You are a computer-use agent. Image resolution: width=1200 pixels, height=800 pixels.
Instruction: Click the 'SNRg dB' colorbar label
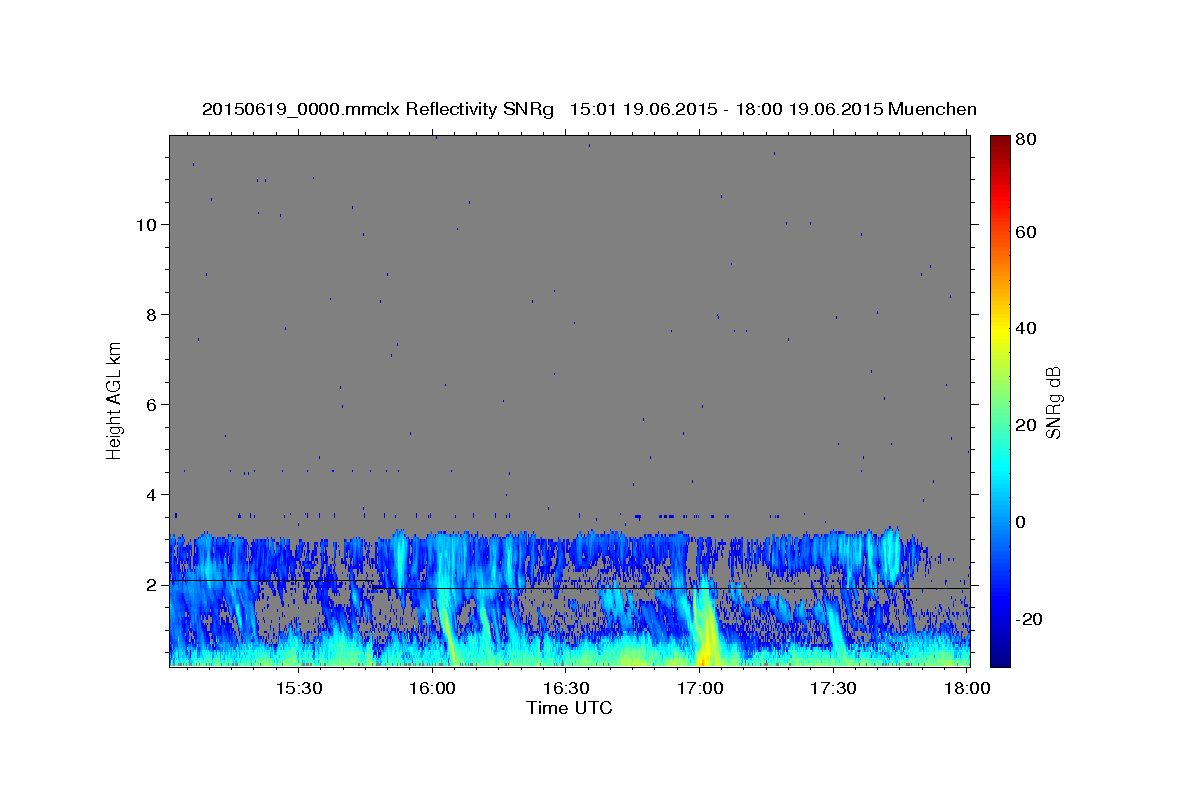click(x=1054, y=402)
